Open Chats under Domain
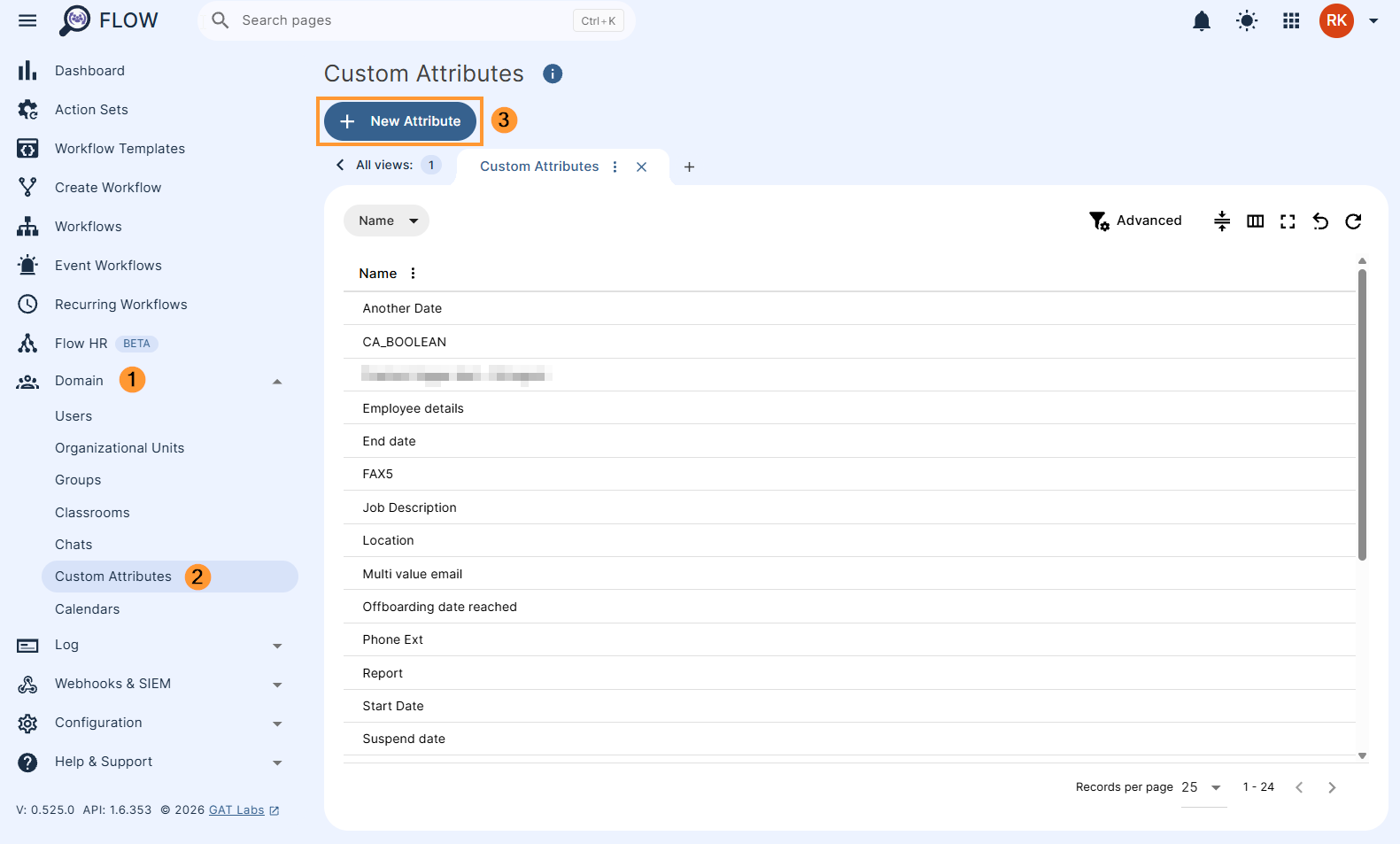This screenshot has width=1400, height=844. [x=73, y=545]
